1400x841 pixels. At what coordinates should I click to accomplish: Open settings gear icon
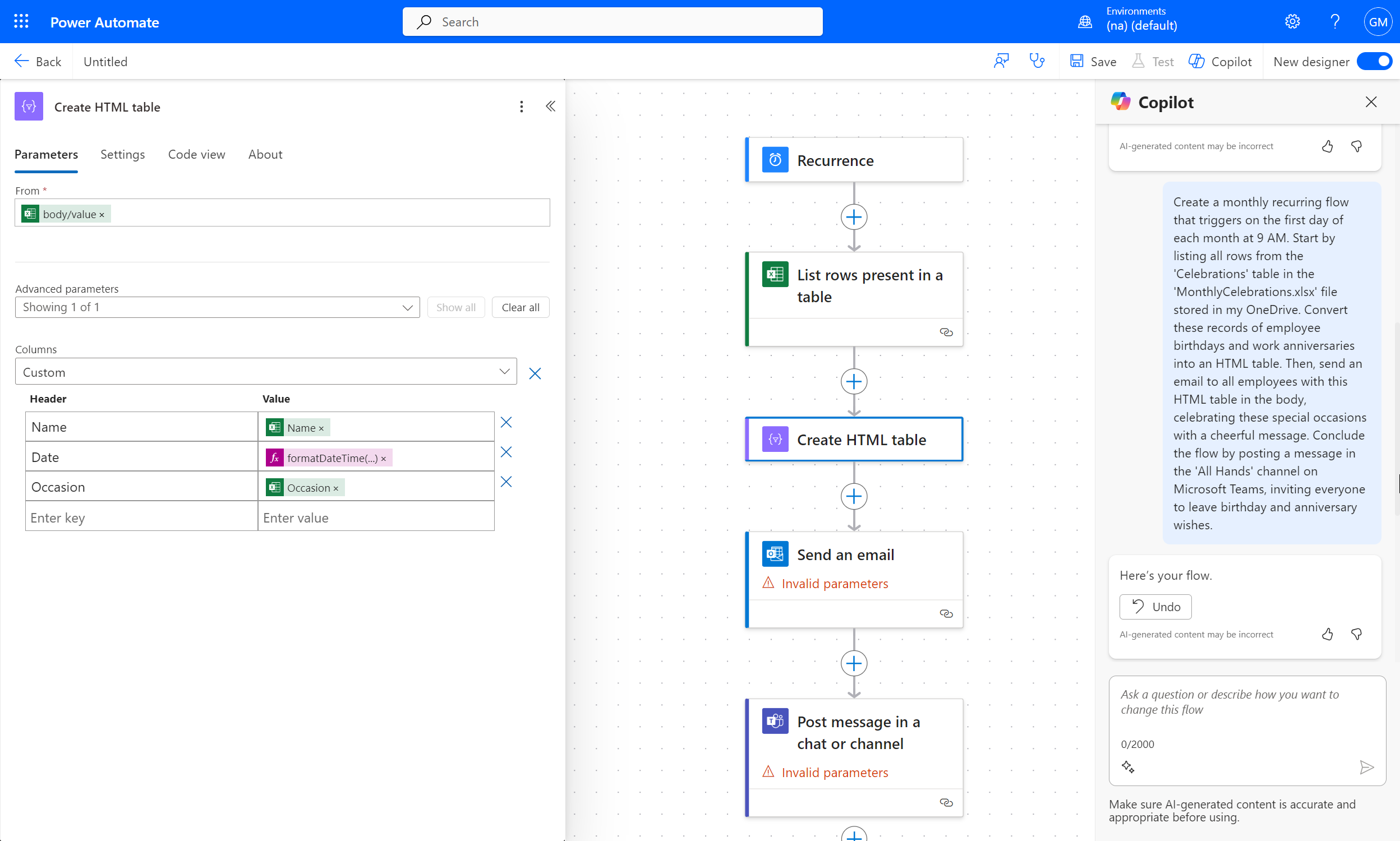pos(1292,21)
